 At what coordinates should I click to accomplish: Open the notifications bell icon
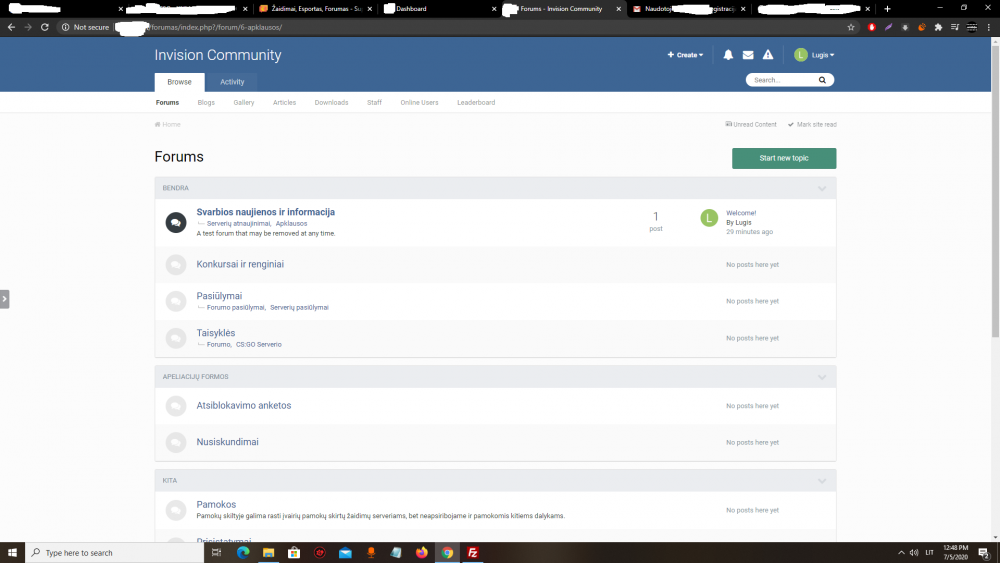click(728, 55)
